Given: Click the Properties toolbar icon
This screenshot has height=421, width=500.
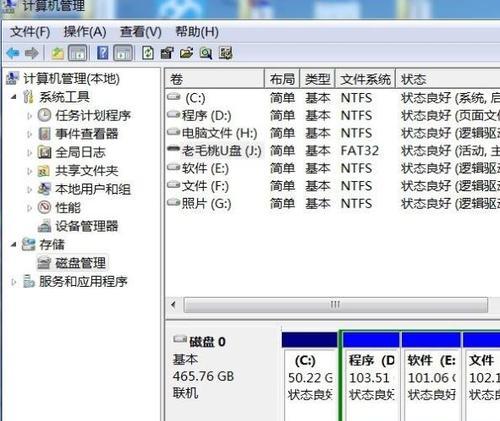Looking at the screenshot, I should pos(167,53).
